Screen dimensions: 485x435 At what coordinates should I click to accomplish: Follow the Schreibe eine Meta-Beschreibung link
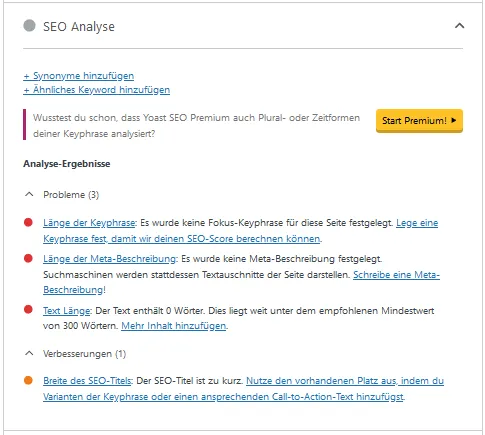(x=242, y=282)
